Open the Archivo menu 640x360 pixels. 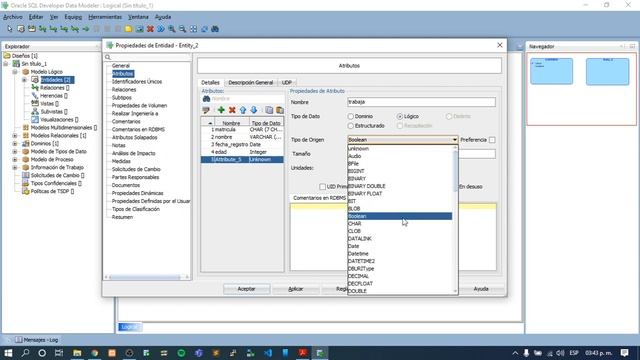(13, 17)
